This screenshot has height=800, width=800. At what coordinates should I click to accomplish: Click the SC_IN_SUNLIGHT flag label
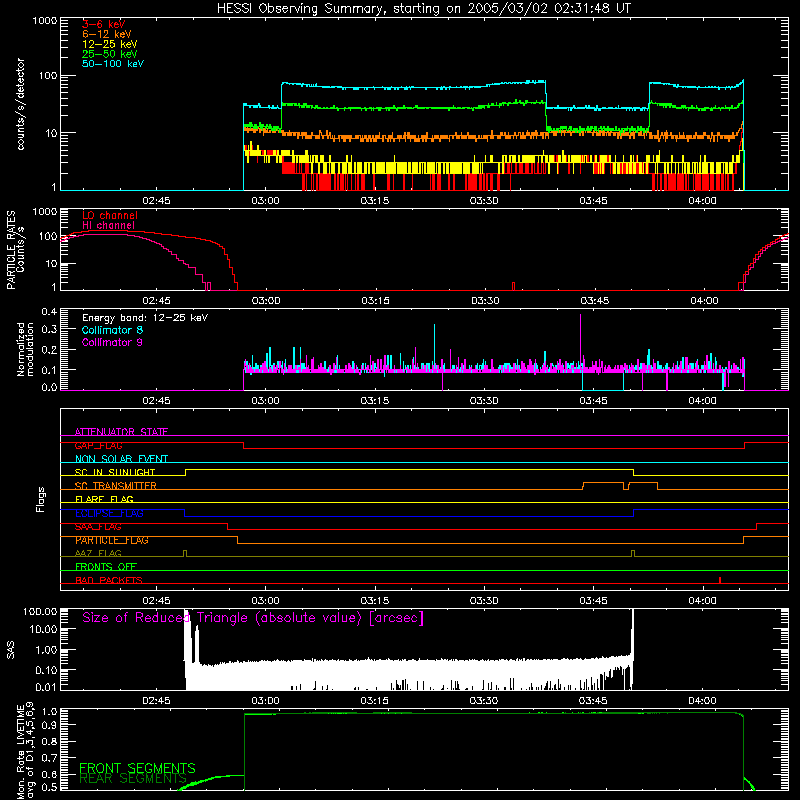coord(115,472)
